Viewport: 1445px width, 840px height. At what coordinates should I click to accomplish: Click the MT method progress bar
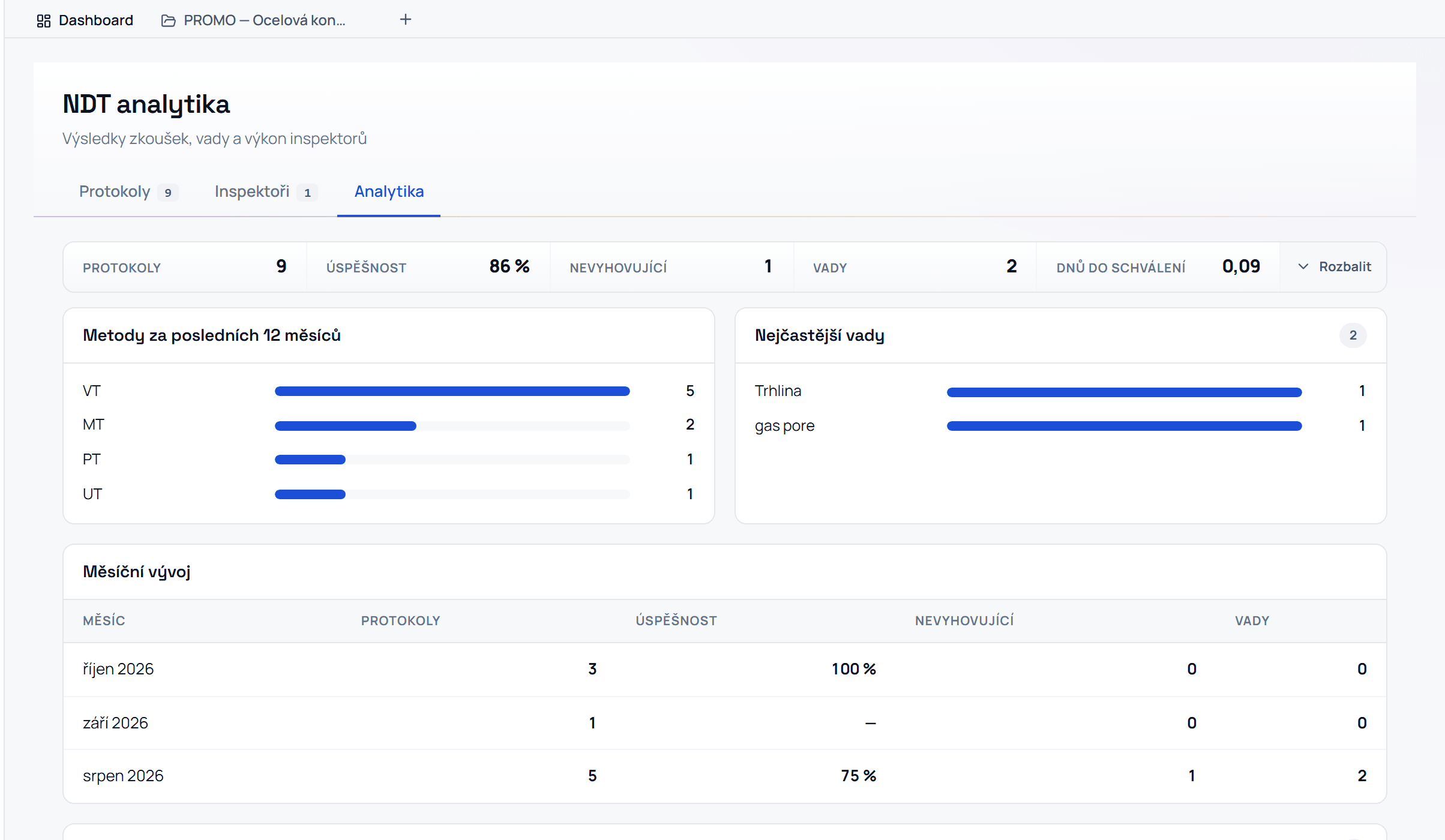[x=452, y=426]
